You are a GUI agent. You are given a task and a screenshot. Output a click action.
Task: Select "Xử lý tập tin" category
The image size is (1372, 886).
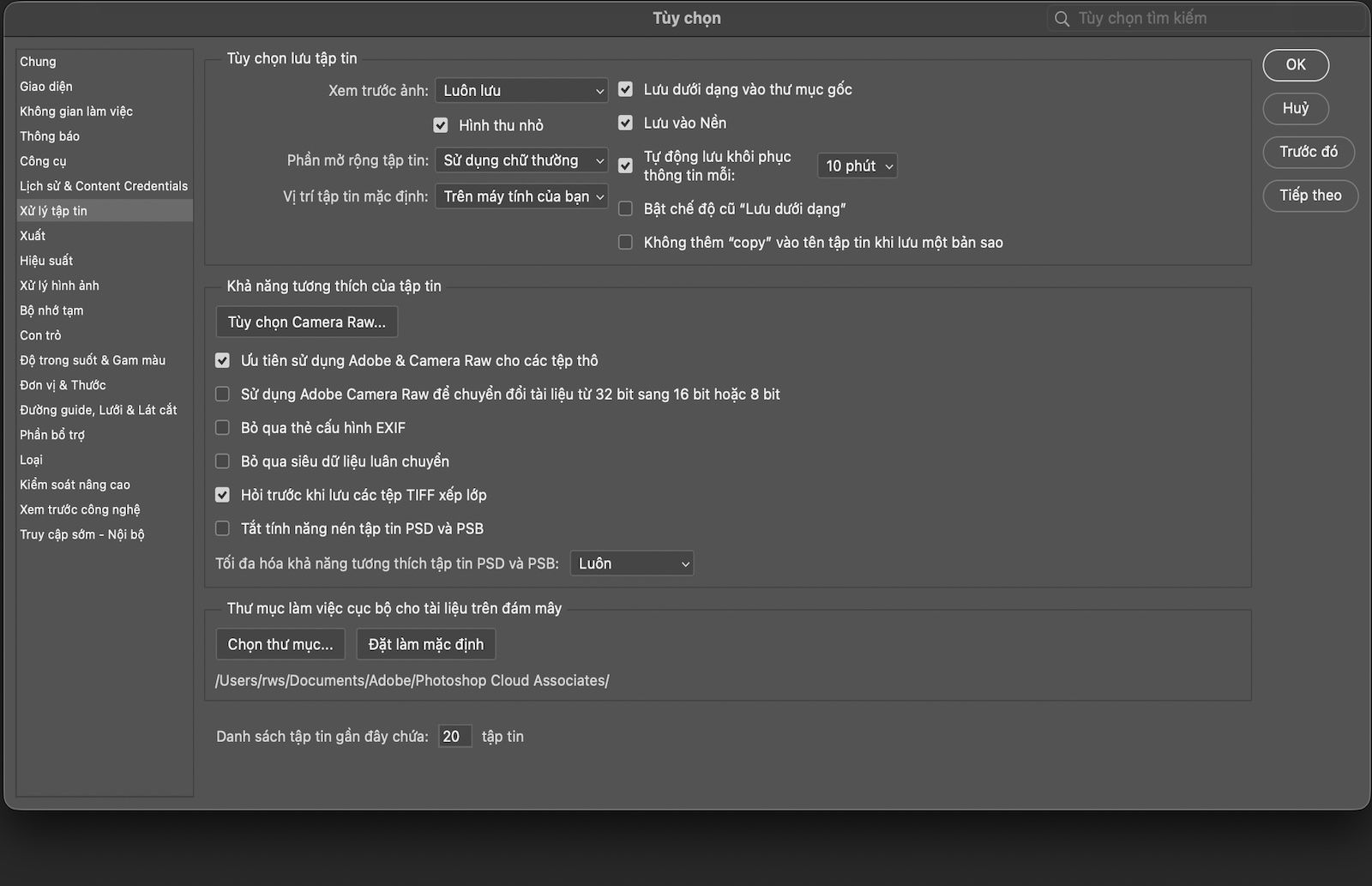[105, 211]
